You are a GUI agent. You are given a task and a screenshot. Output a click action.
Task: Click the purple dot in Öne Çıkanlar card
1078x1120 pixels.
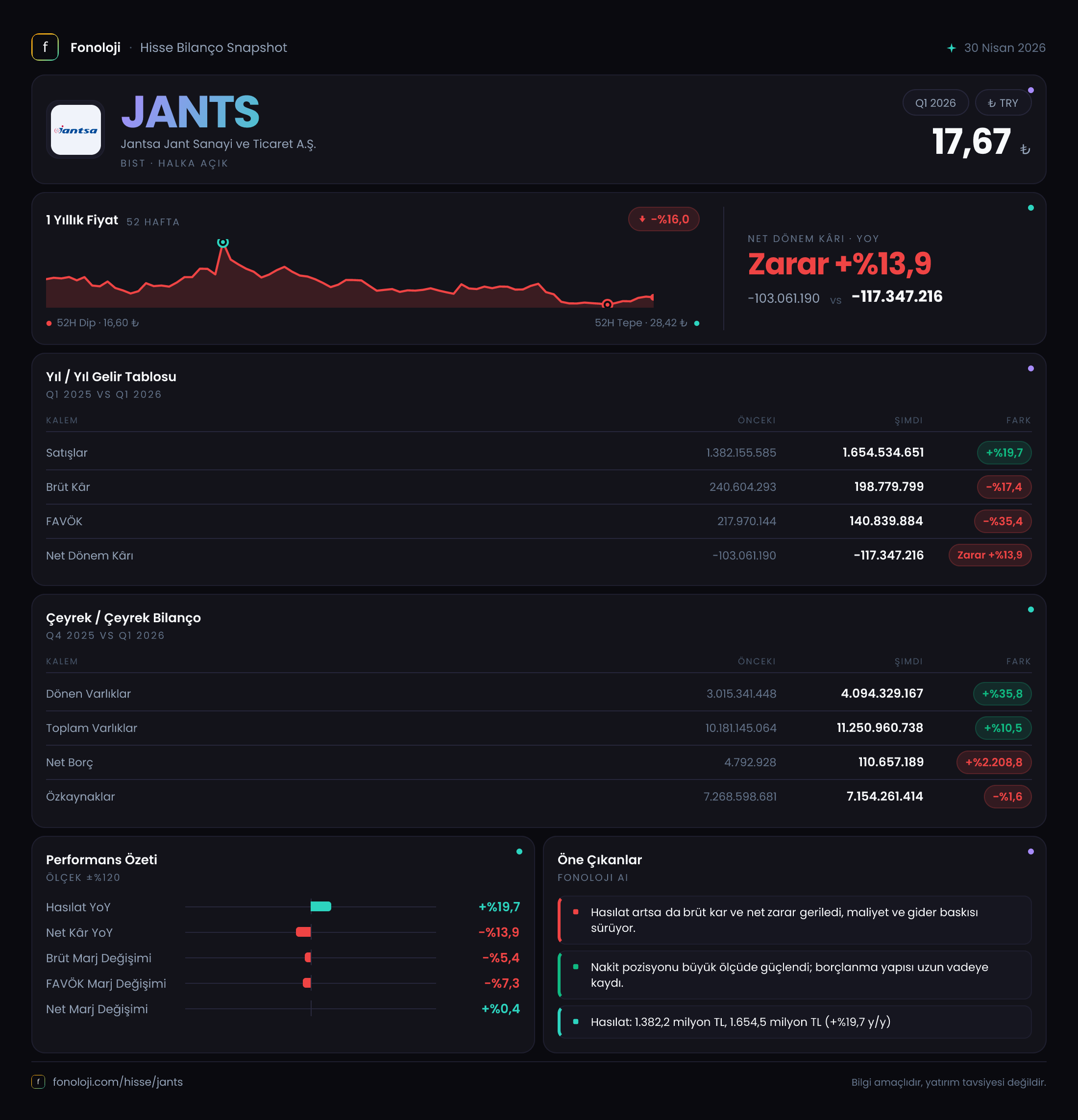point(1030,852)
